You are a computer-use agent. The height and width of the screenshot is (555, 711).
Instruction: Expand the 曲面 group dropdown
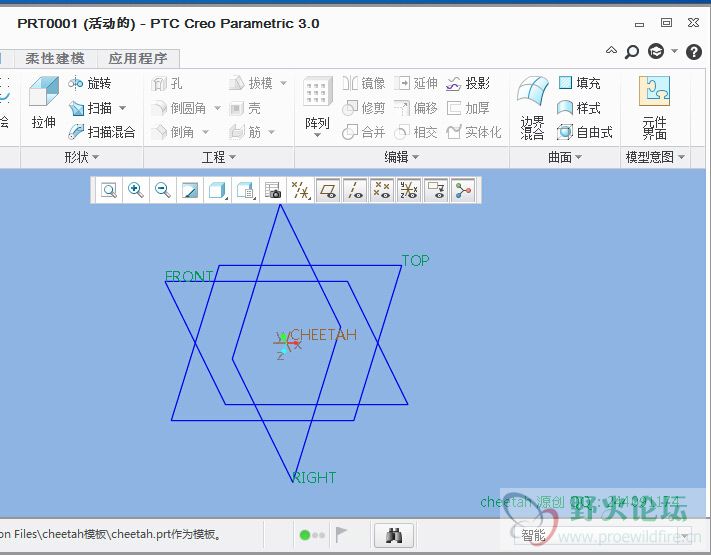pos(565,157)
